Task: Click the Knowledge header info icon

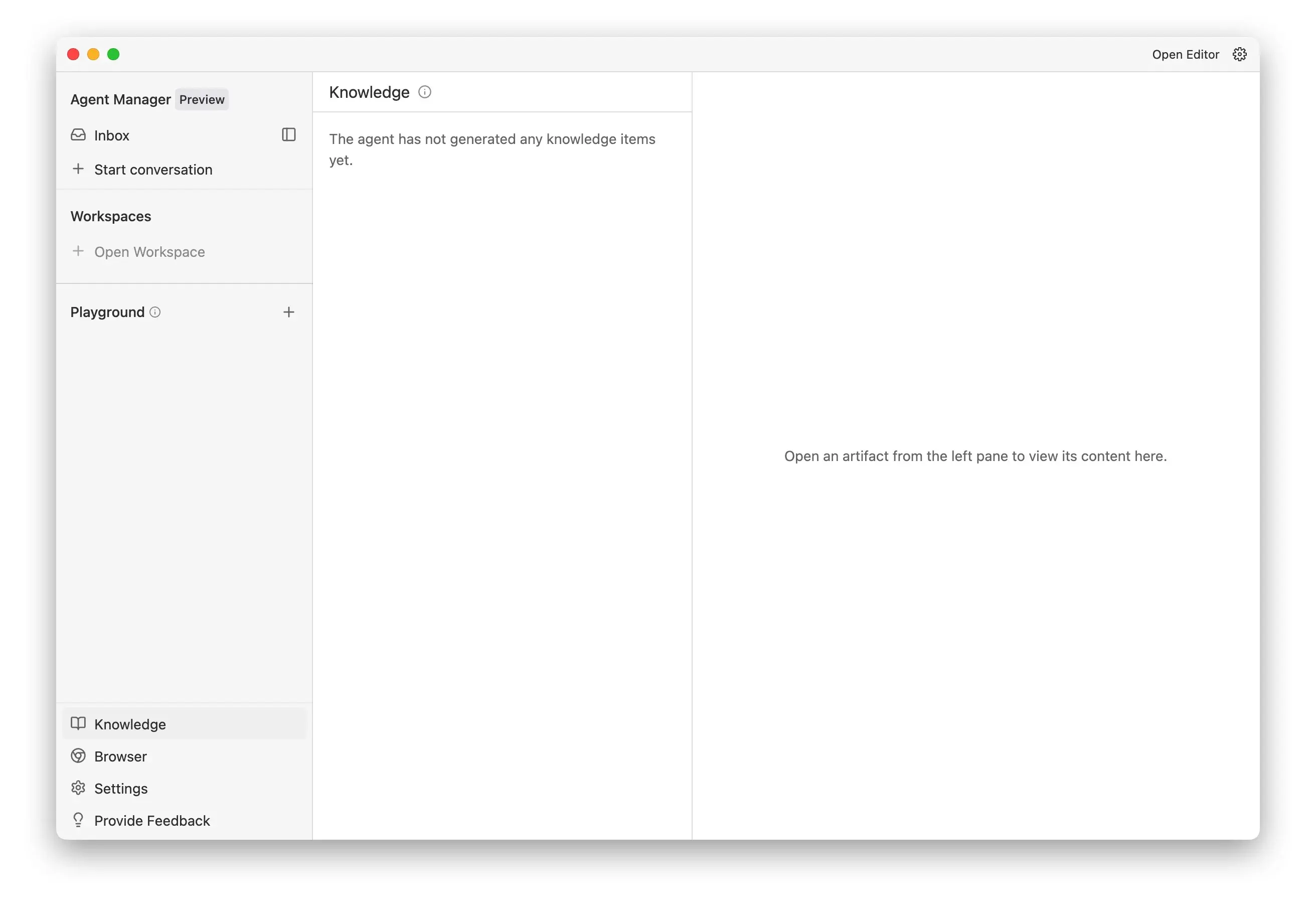Action: click(x=425, y=92)
